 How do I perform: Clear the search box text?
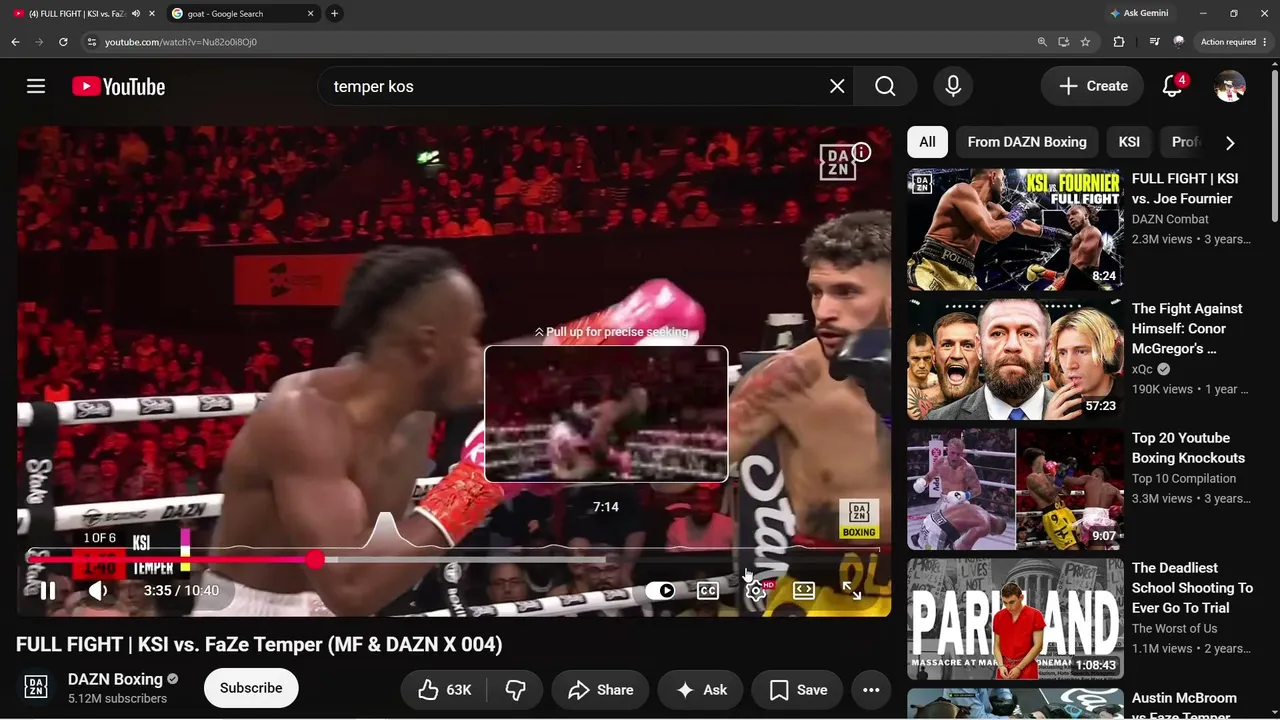[837, 86]
